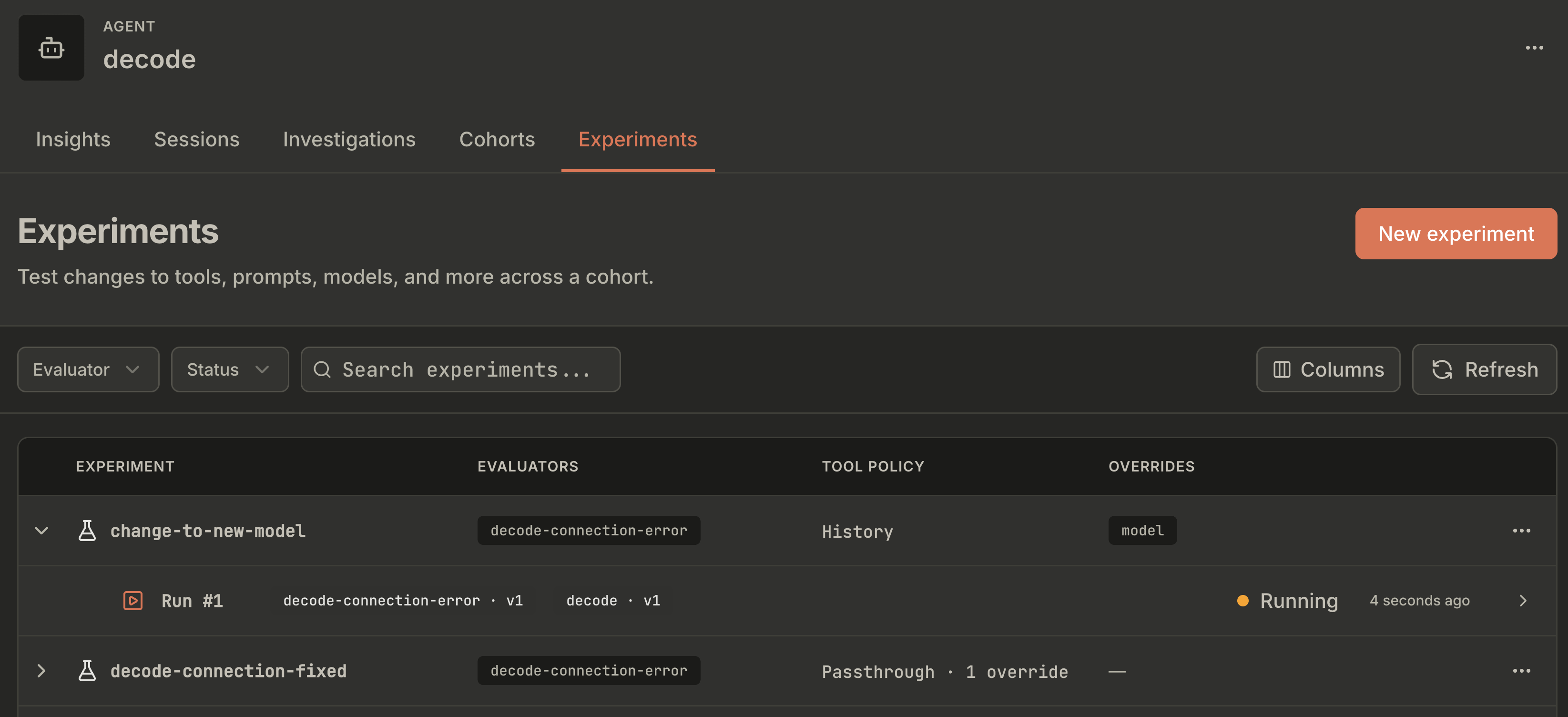Open Run #1 details with right chevron
Screen dimensions: 1568x717
coord(1522,601)
